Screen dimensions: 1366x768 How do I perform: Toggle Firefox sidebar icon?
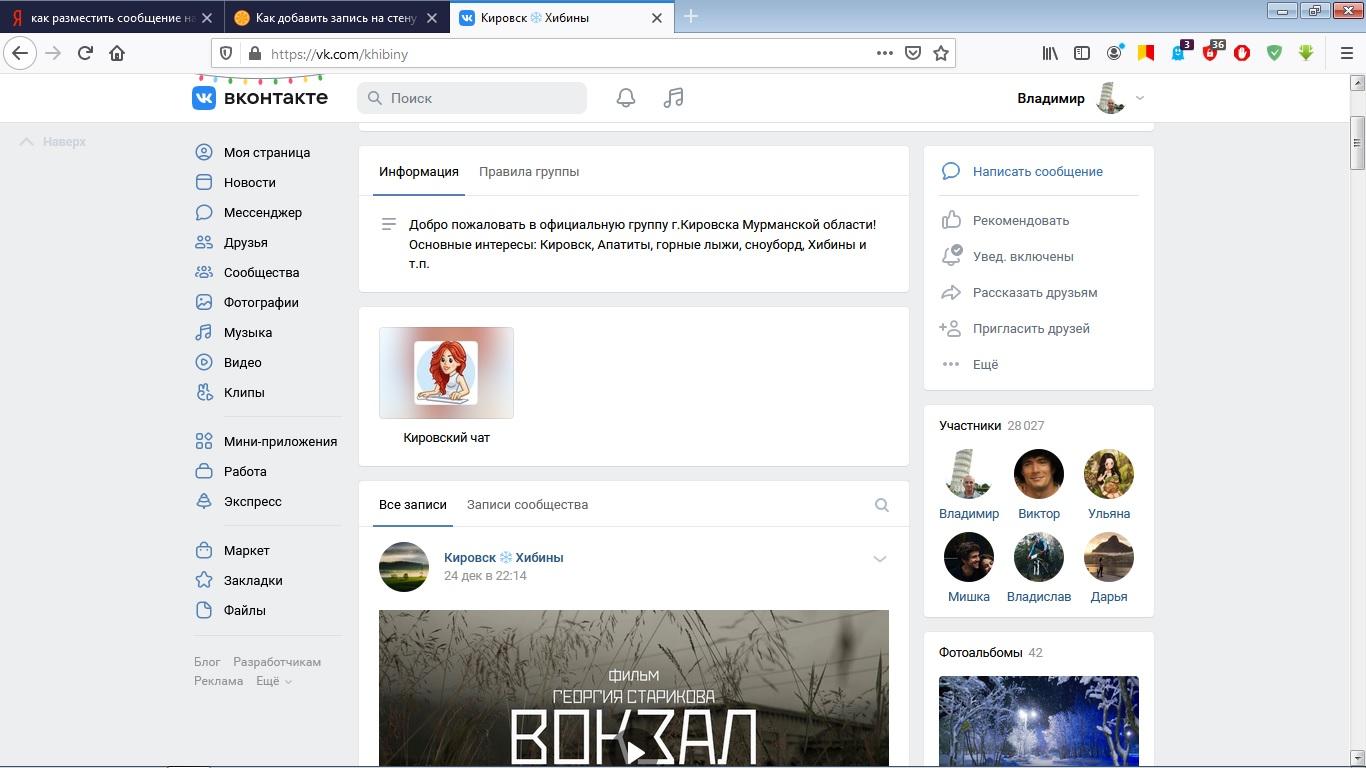point(1082,53)
